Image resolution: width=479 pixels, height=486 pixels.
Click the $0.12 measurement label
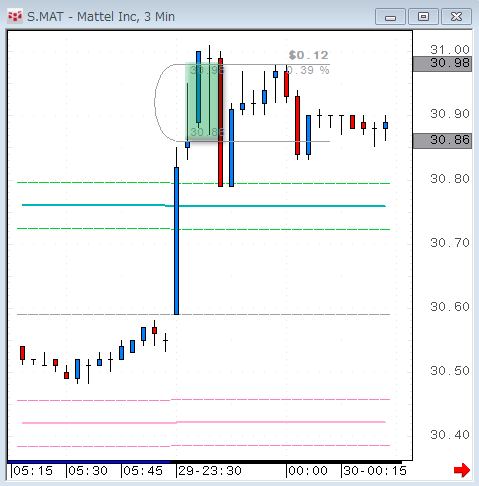309,55
